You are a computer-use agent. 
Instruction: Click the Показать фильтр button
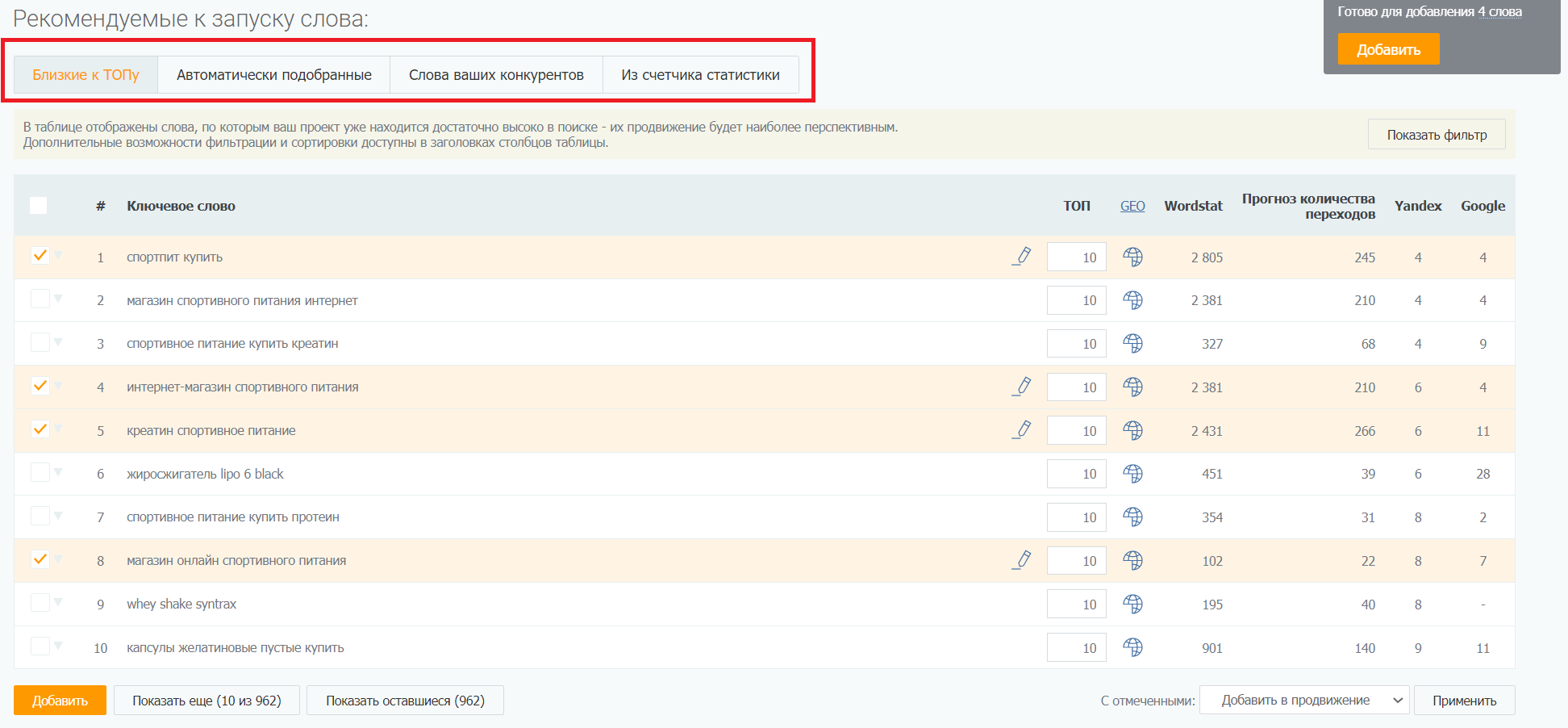tap(1437, 135)
